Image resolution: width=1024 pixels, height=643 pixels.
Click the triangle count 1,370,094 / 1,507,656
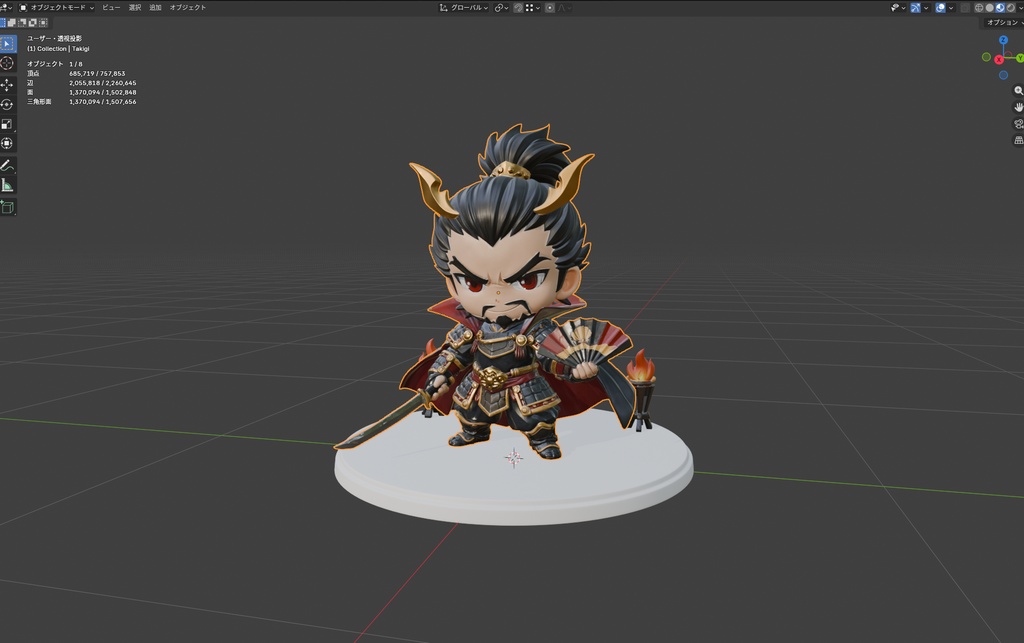(x=103, y=102)
